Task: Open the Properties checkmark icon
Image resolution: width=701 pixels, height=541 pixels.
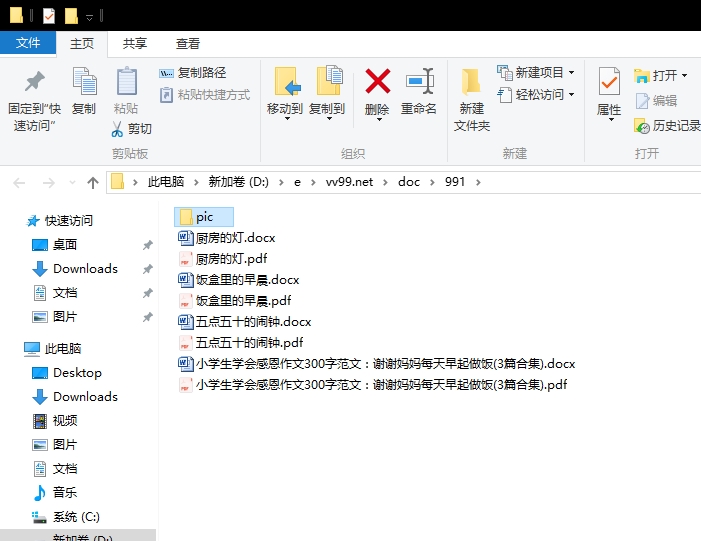Action: click(x=609, y=80)
